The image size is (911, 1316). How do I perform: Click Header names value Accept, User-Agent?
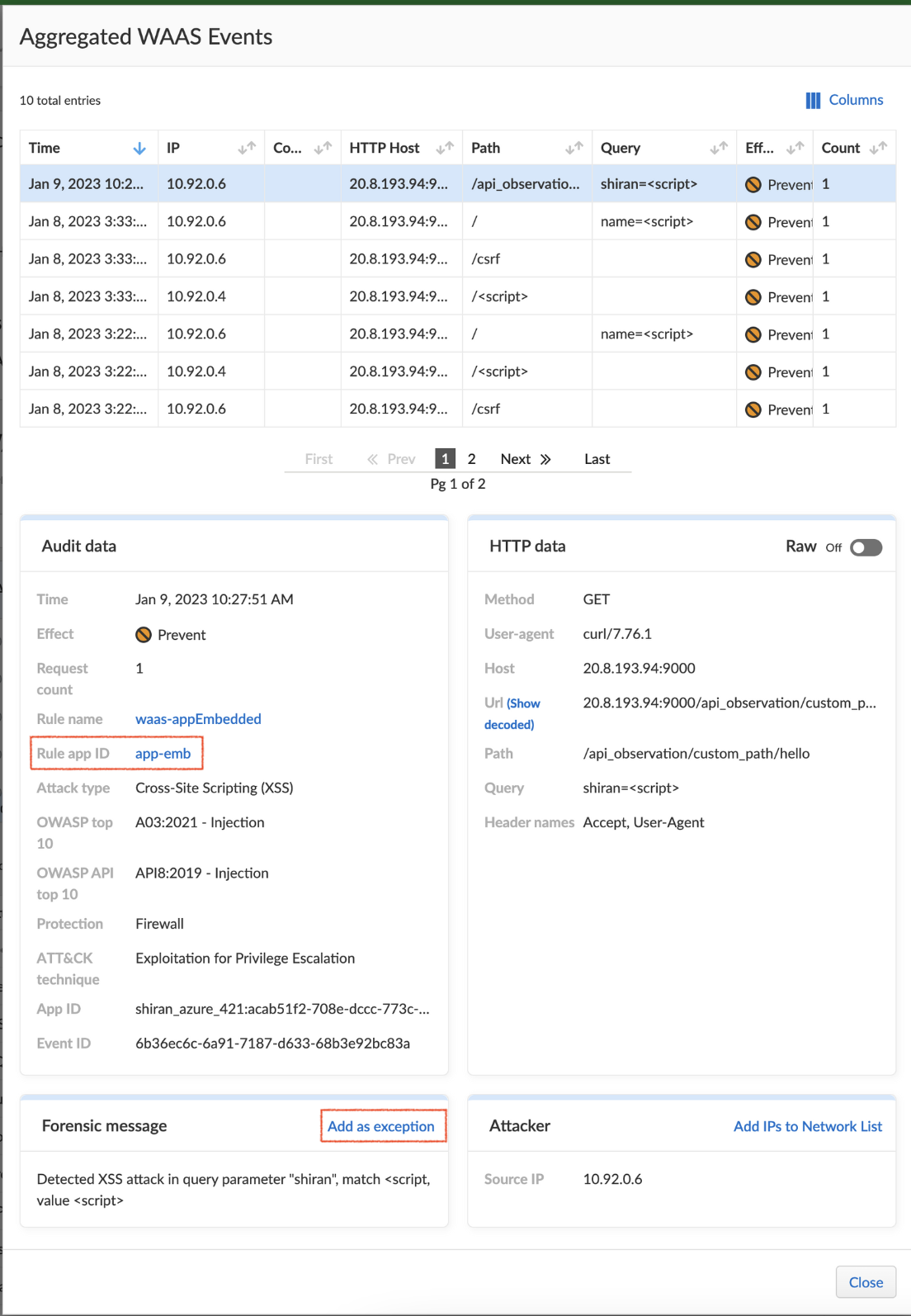(x=644, y=823)
